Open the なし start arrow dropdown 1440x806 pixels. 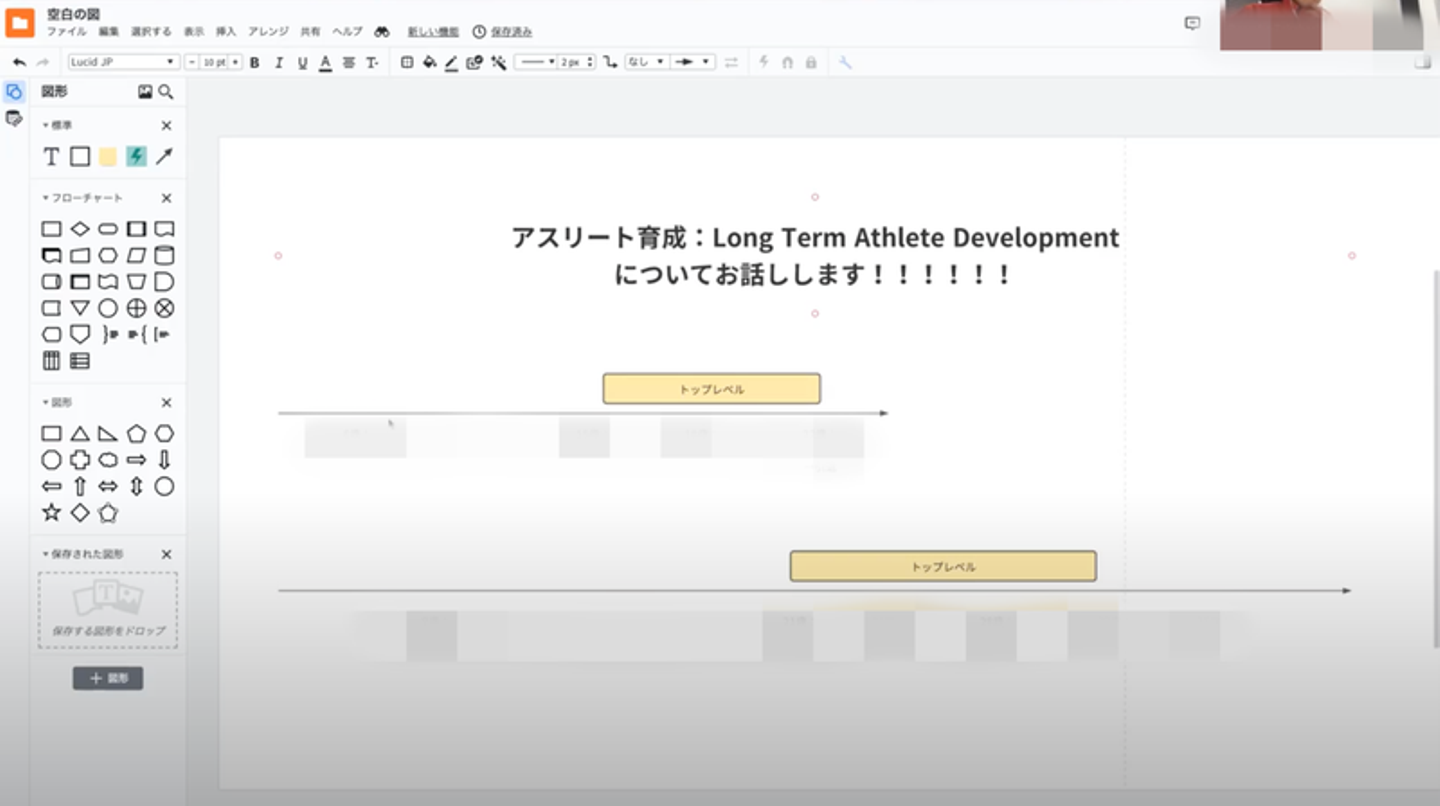(x=646, y=62)
